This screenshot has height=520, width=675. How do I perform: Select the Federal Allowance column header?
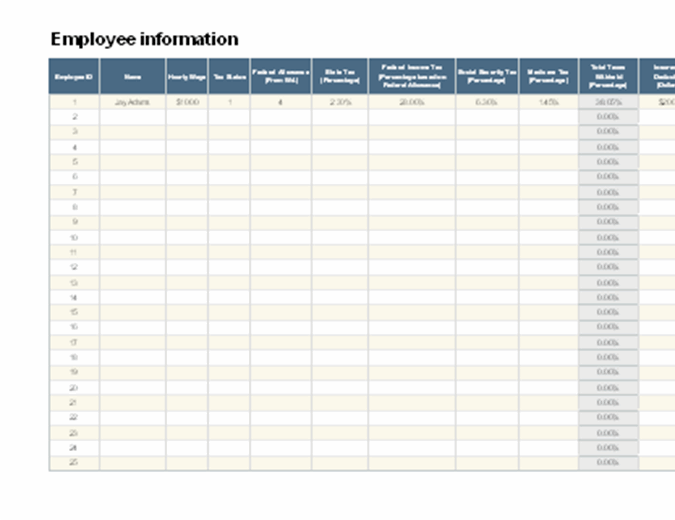click(x=280, y=76)
